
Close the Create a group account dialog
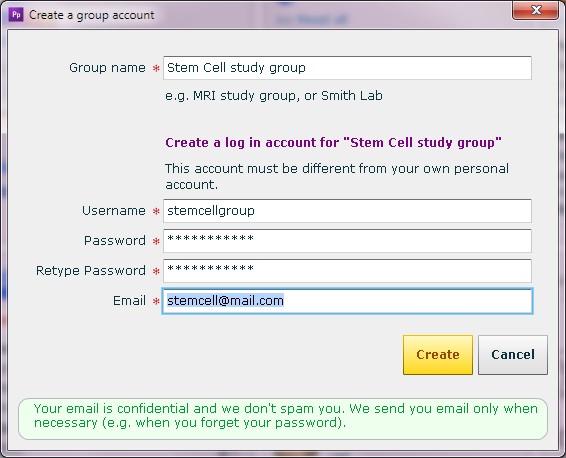(536, 10)
